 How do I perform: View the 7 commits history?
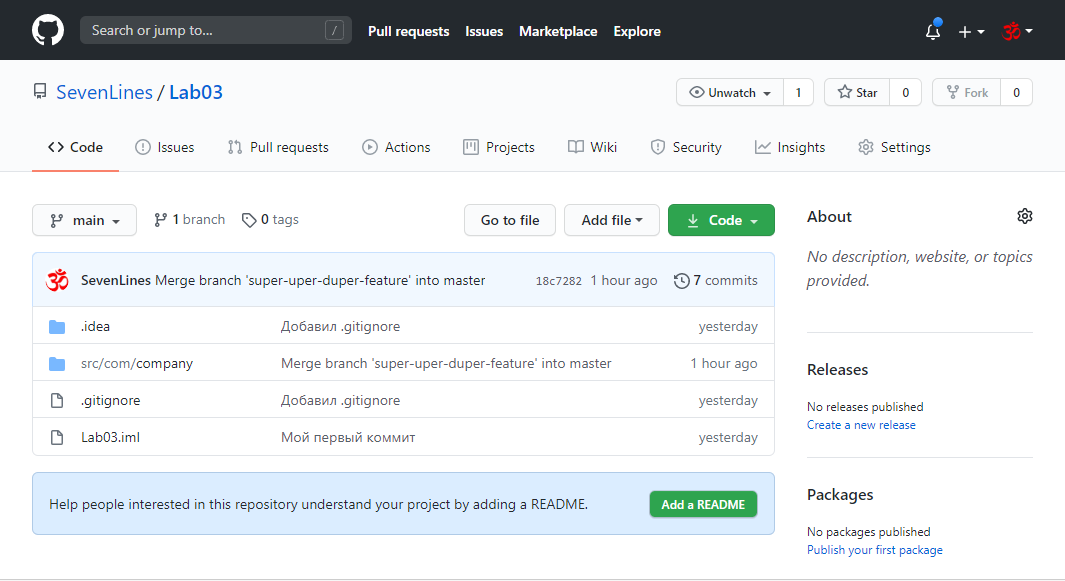(x=715, y=281)
